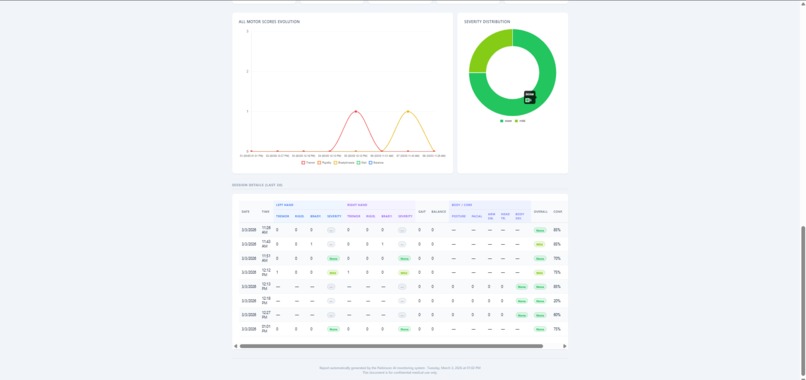The image size is (806, 380).
Task: Click the 70% confidence value
Action: [557, 258]
